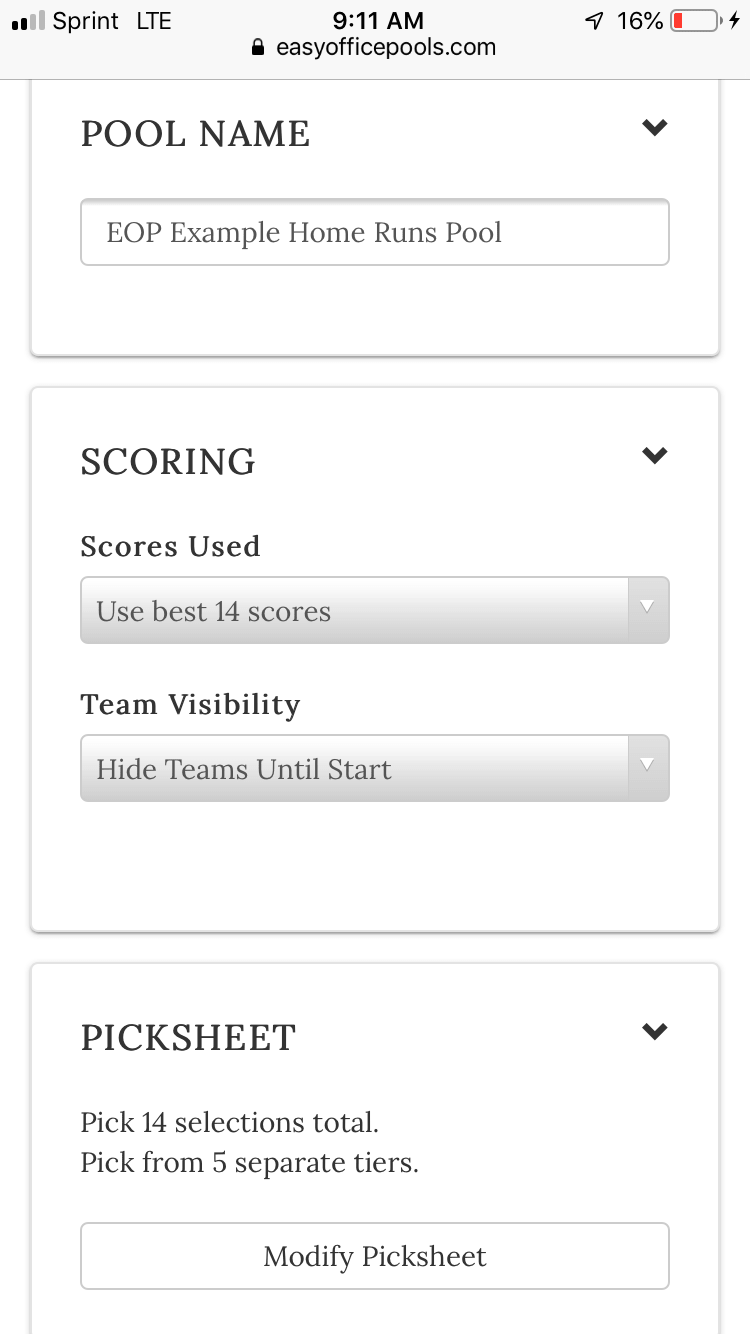Tap the 9:11 AM clock display
750x1334 pixels.
(x=378, y=19)
